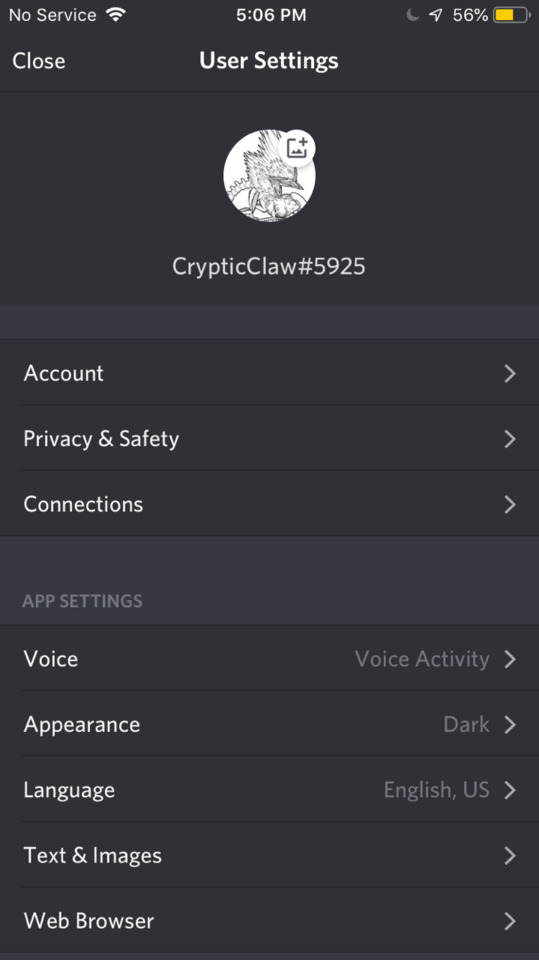Tap the Wi-Fi status icon
Screen dimensions: 539x960
coord(115,15)
